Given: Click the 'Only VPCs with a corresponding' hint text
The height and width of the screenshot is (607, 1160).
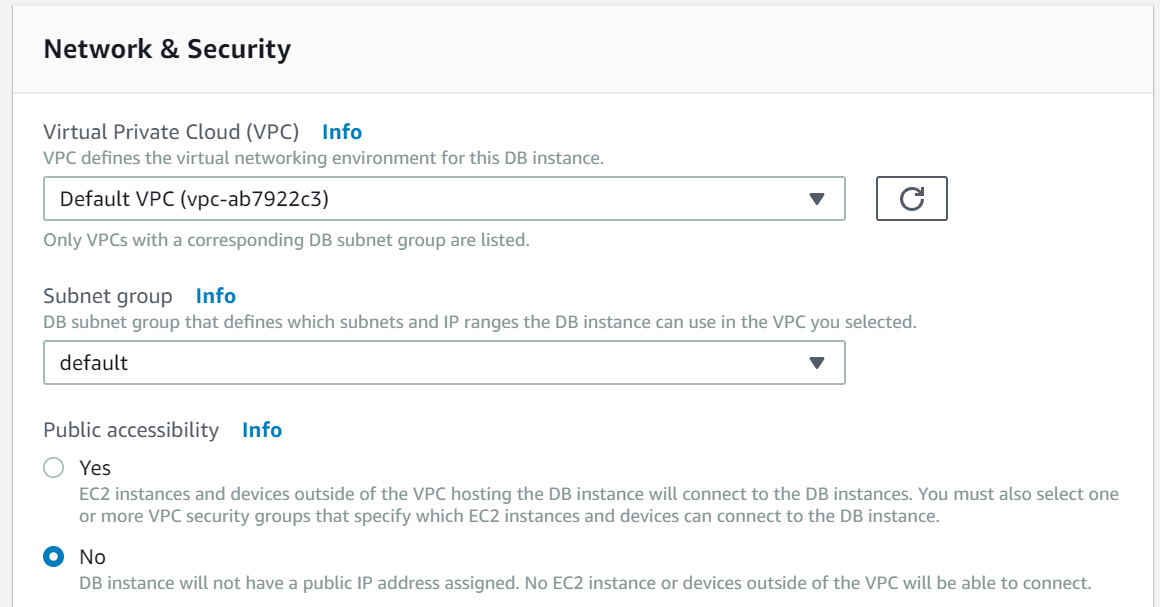Looking at the screenshot, I should (286, 240).
